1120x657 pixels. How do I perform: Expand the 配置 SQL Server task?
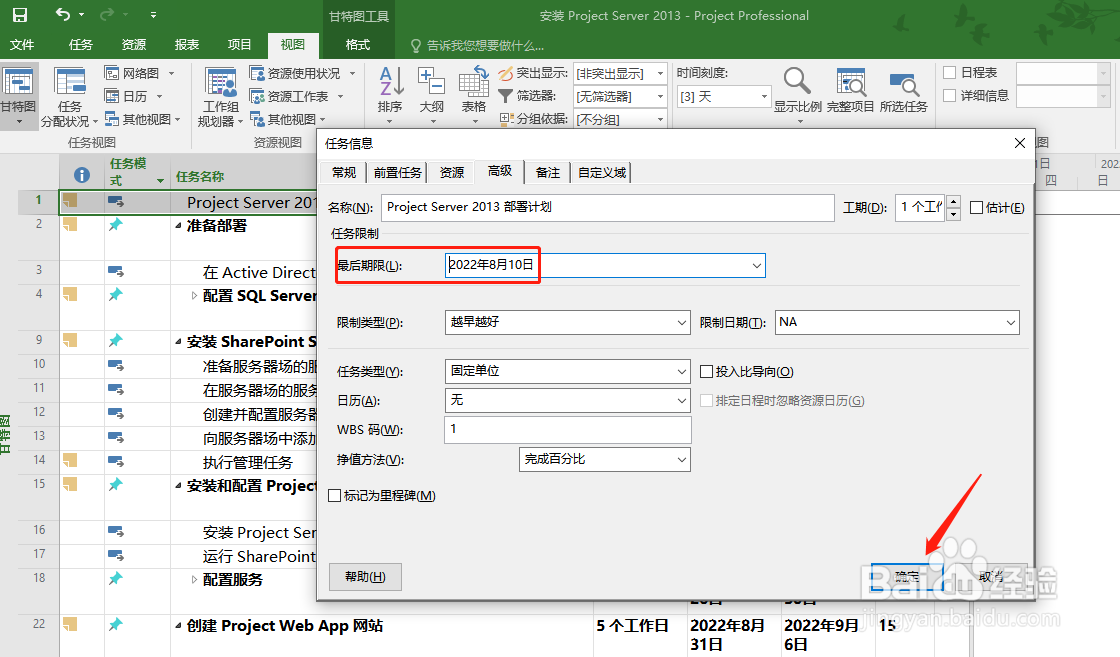pyautogui.click(x=194, y=296)
